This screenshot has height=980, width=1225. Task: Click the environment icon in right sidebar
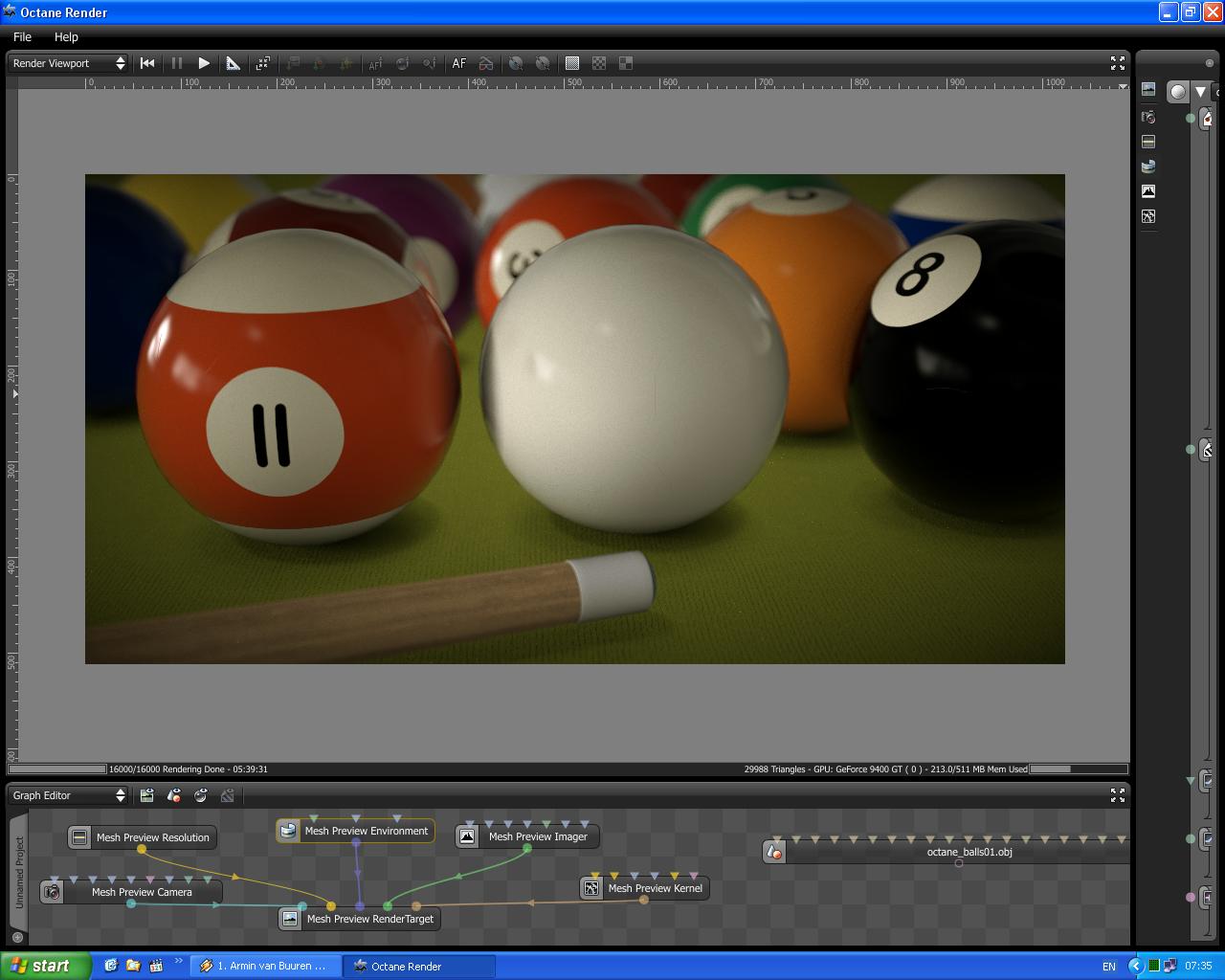tap(1148, 167)
